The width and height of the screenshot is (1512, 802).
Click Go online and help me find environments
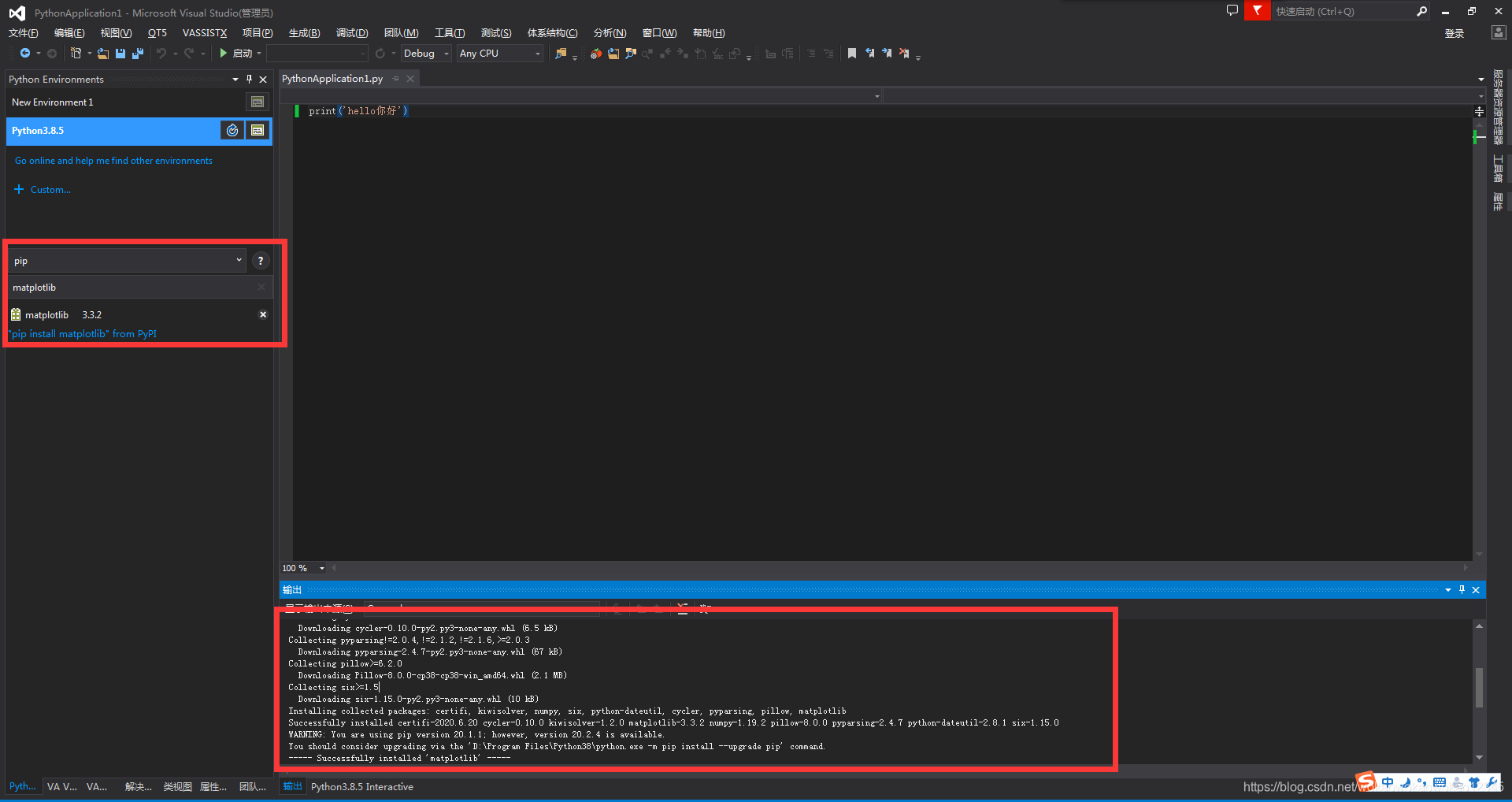point(113,161)
